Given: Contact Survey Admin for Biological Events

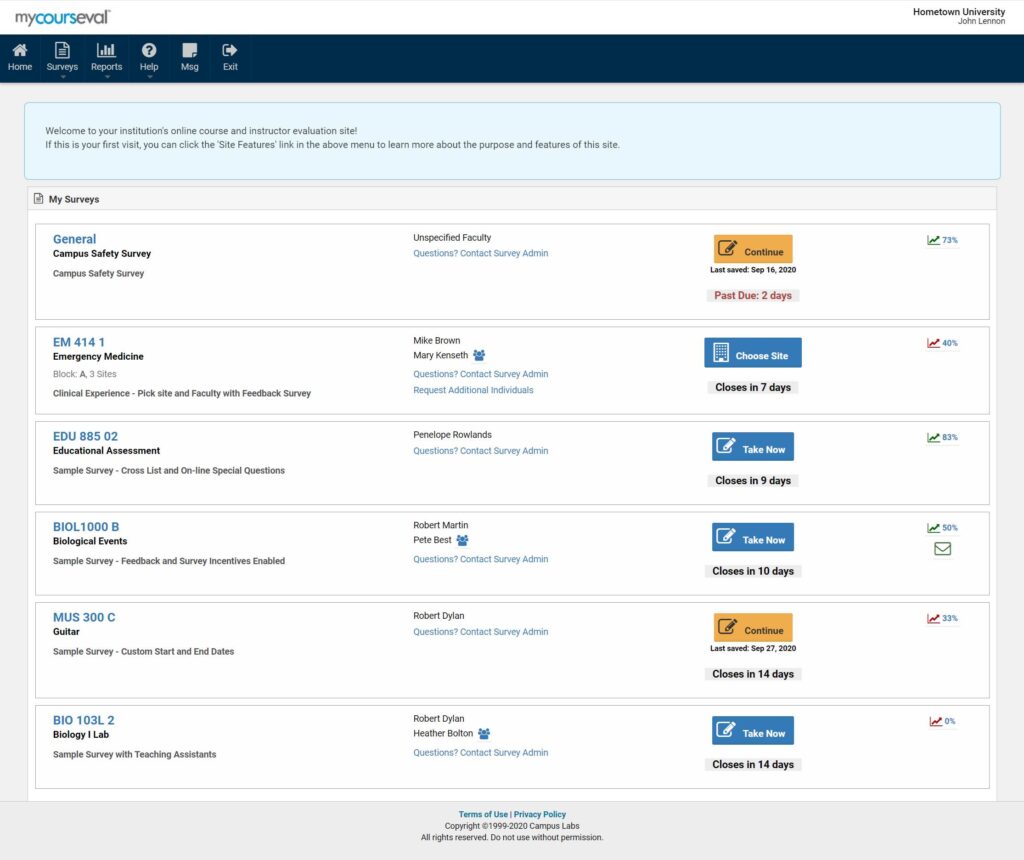Looking at the screenshot, I should point(481,559).
